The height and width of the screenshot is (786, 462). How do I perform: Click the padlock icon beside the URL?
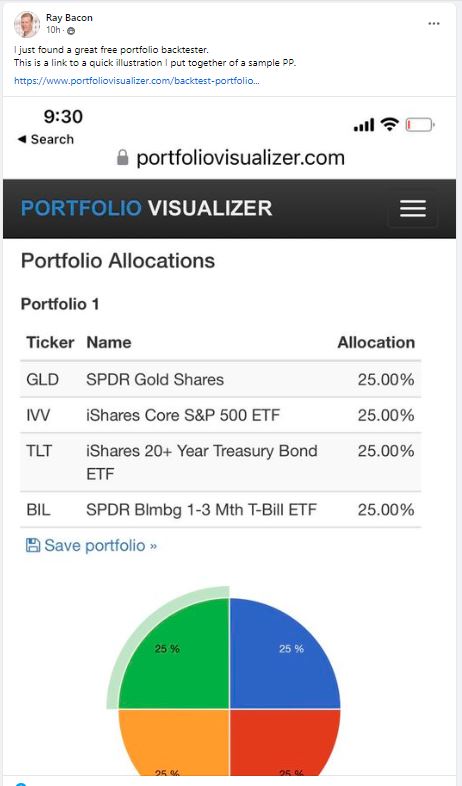click(x=123, y=158)
